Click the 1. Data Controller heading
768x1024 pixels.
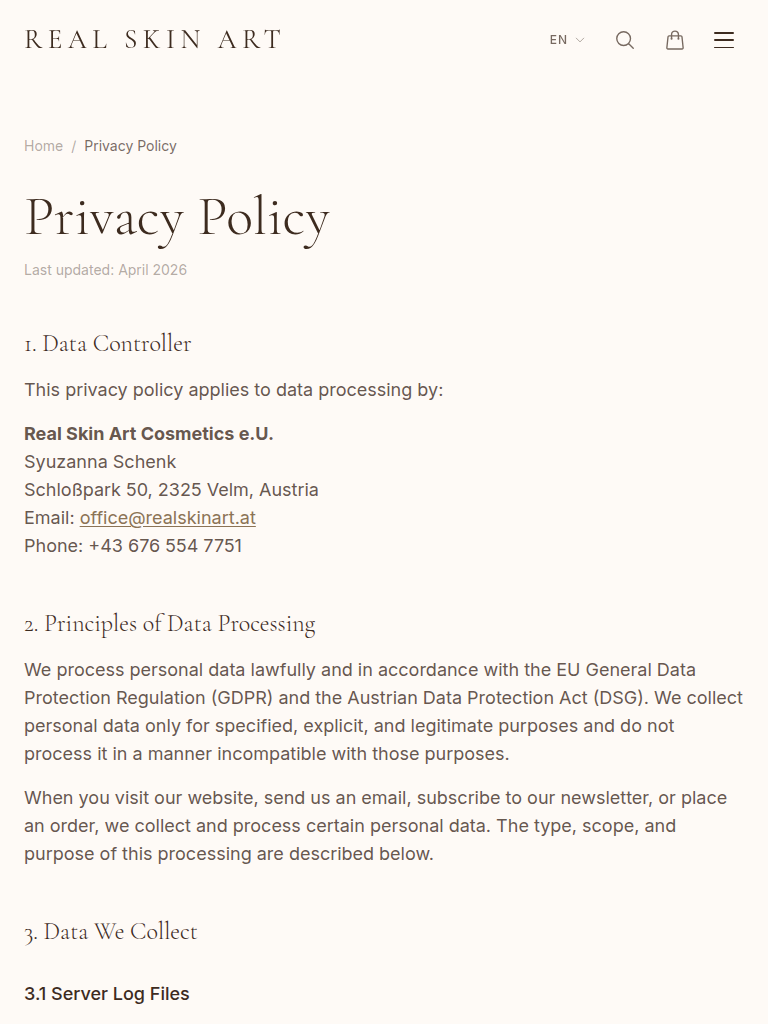108,344
